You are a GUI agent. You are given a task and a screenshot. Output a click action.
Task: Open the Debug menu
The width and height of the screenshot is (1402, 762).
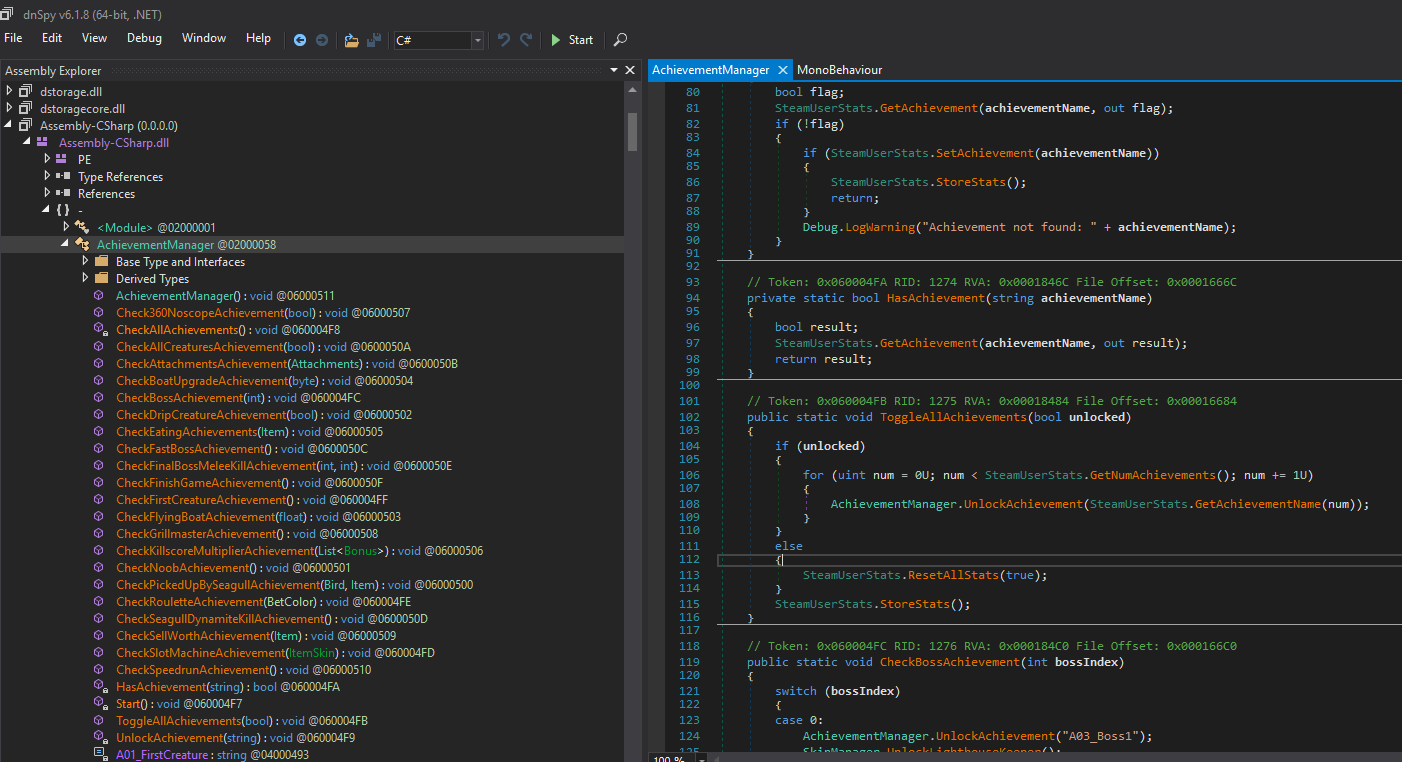click(144, 38)
